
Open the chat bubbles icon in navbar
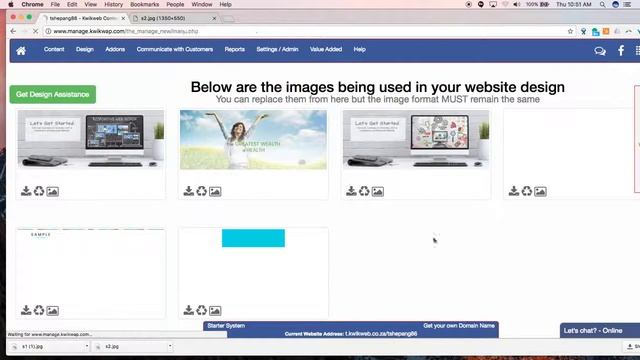pos(600,51)
